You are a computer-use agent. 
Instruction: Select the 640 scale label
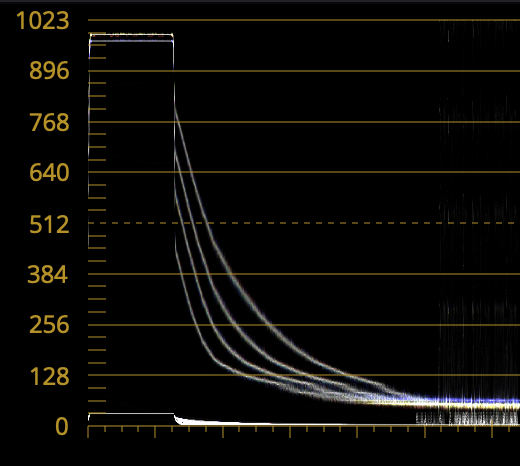[49, 172]
